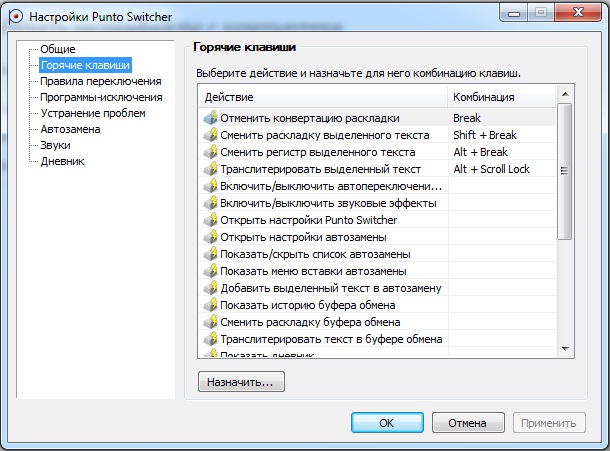The image size is (610, 451).
Task: Select row Включить/выключить звуковые эффекты
Action: (x=378, y=203)
